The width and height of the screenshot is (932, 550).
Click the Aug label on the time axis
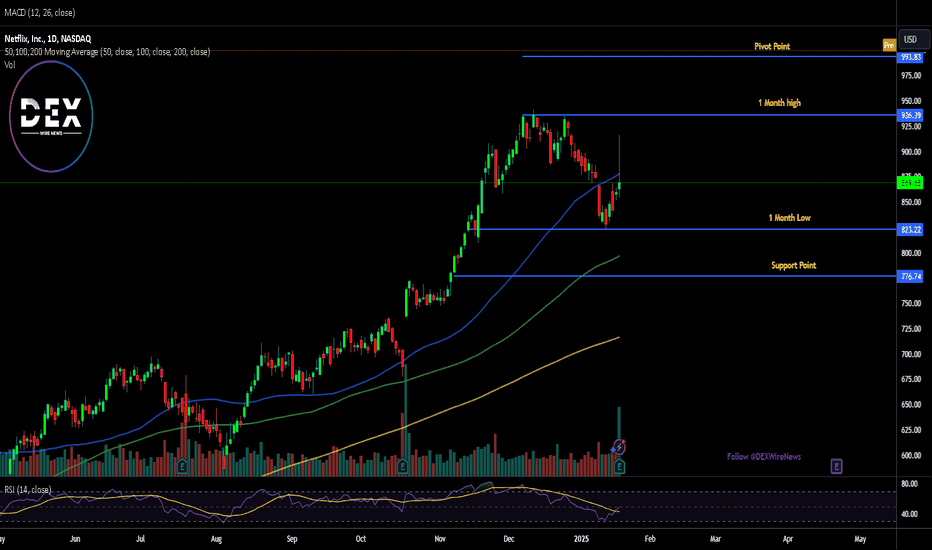[216, 539]
